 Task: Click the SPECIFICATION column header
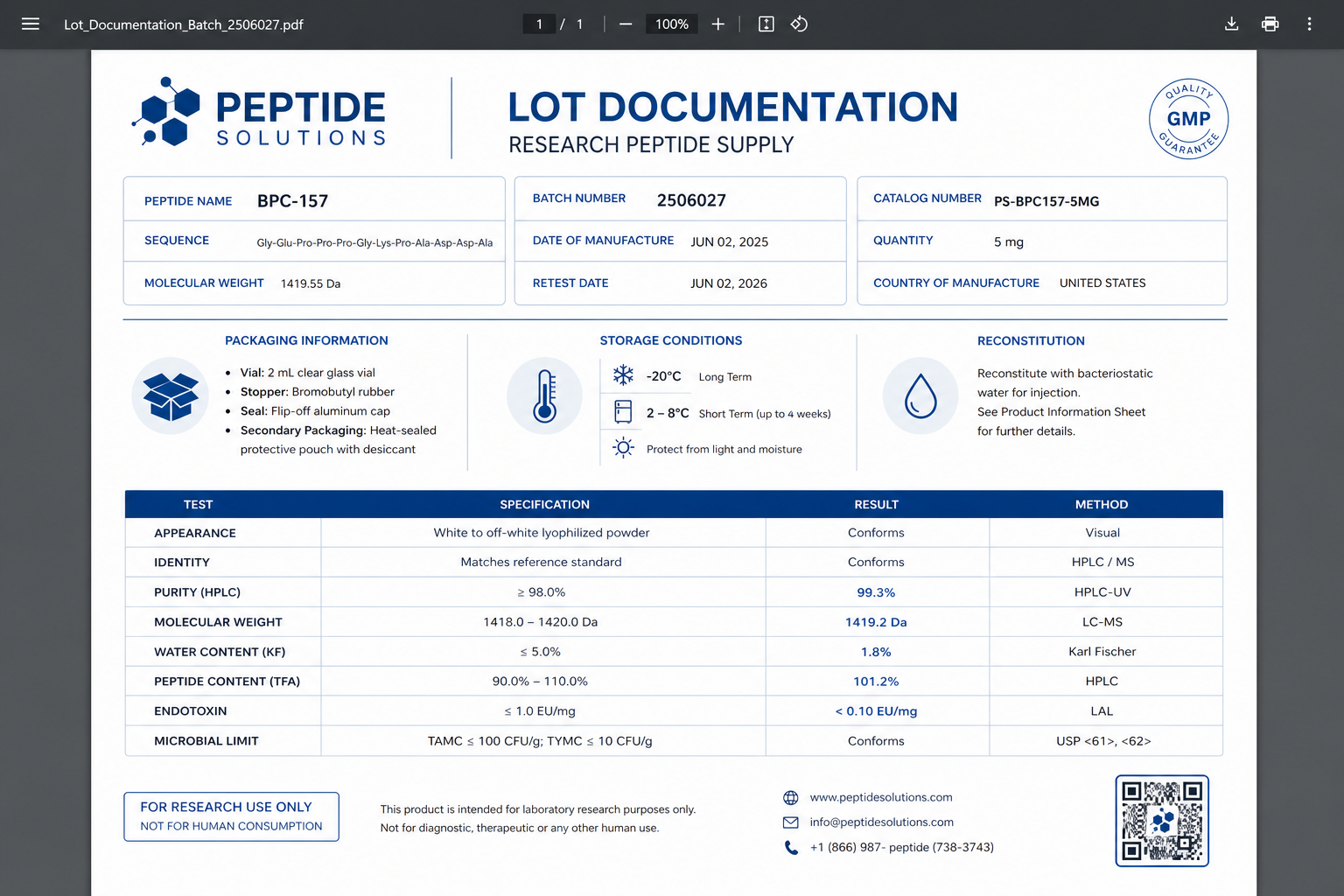coord(544,504)
